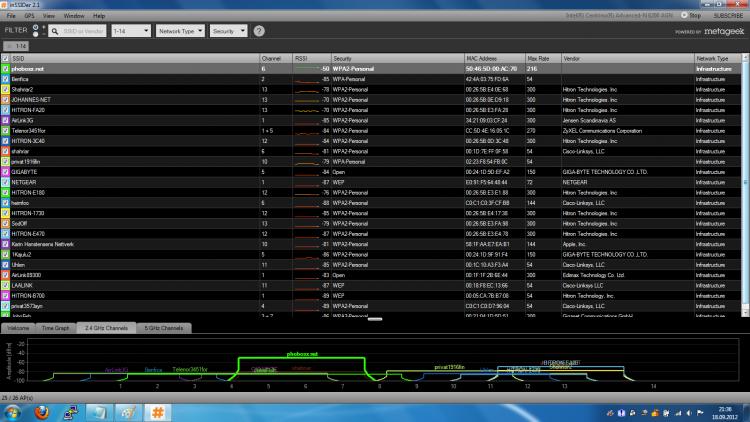
Task: Toggle the HITRON-FA20 network checkbox
Action: [x=5, y=110]
